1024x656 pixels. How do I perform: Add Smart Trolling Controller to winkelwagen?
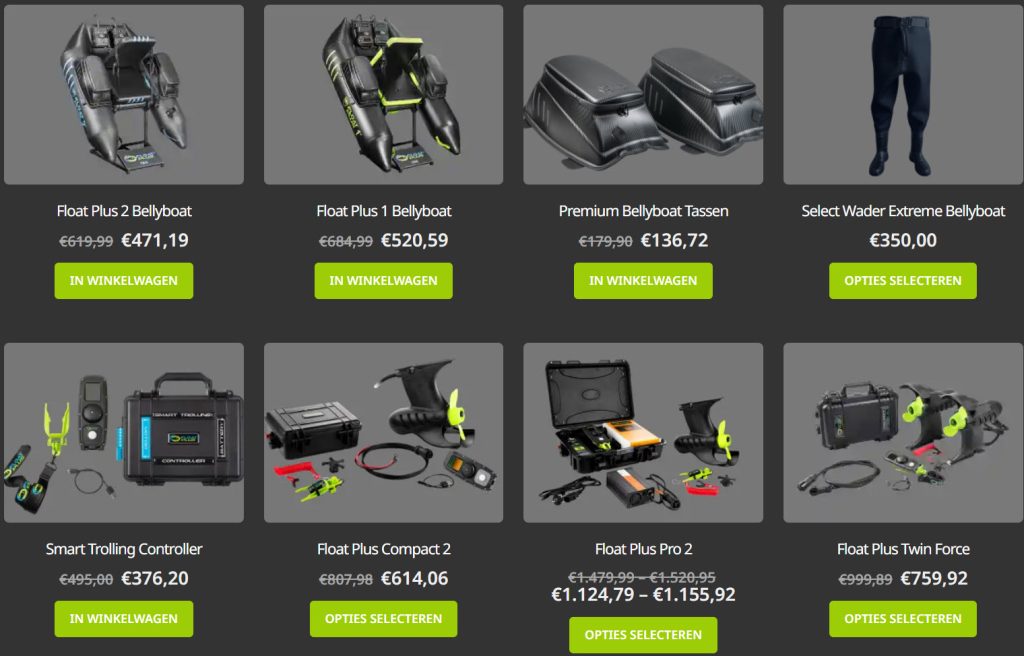coord(124,619)
